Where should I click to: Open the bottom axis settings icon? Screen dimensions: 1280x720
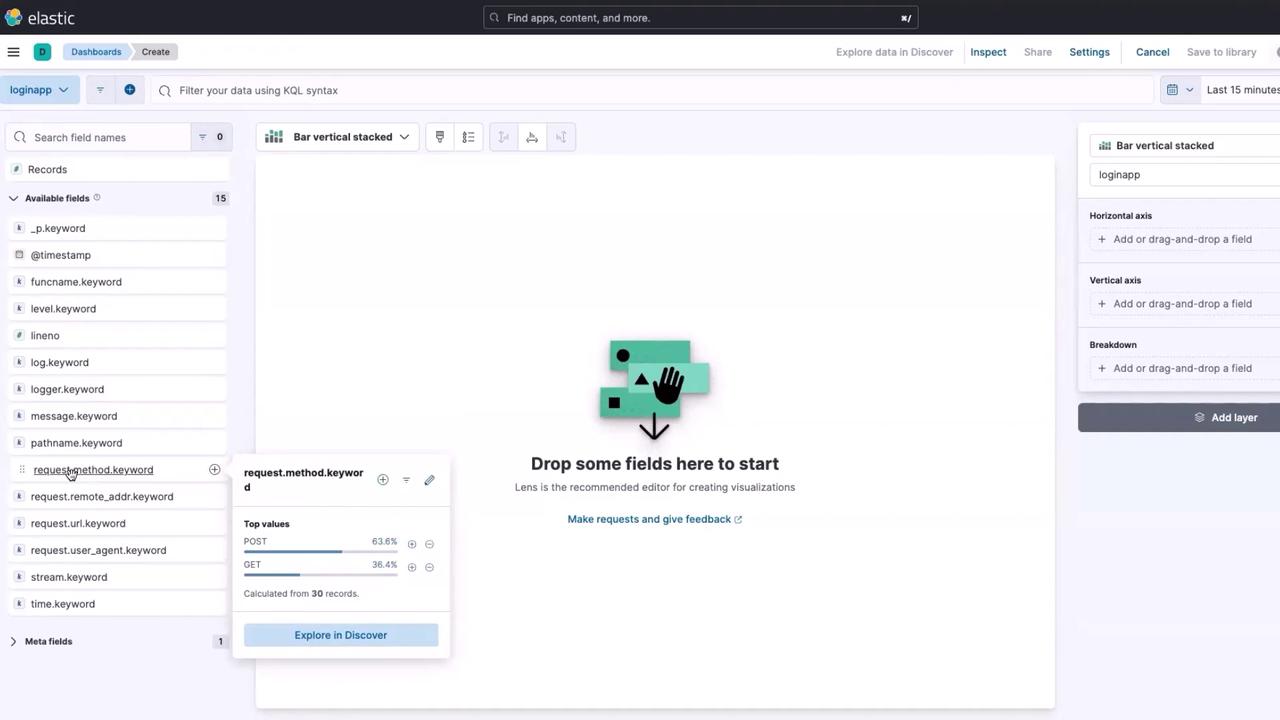(x=532, y=137)
